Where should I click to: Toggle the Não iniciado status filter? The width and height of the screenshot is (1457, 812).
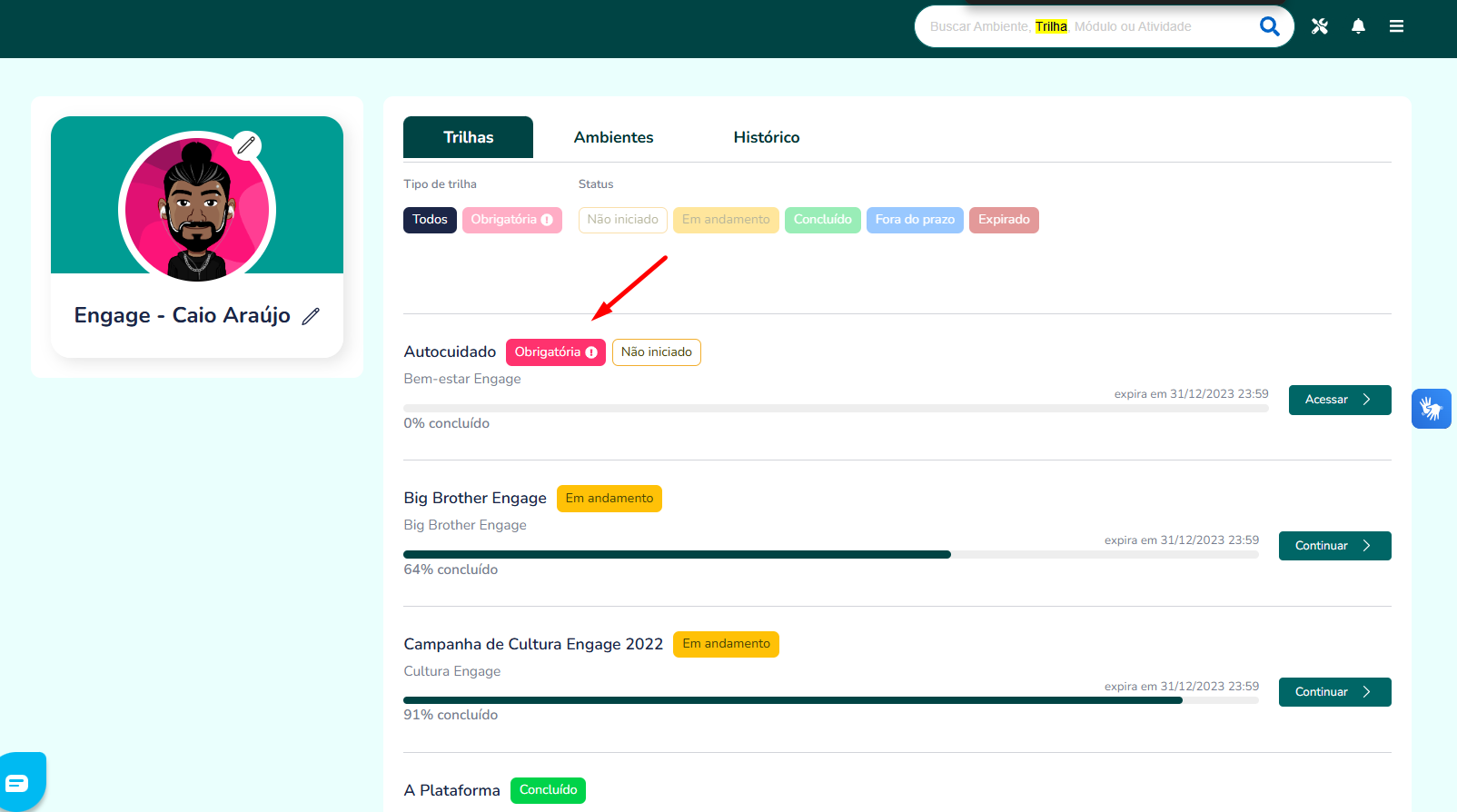[x=623, y=220]
